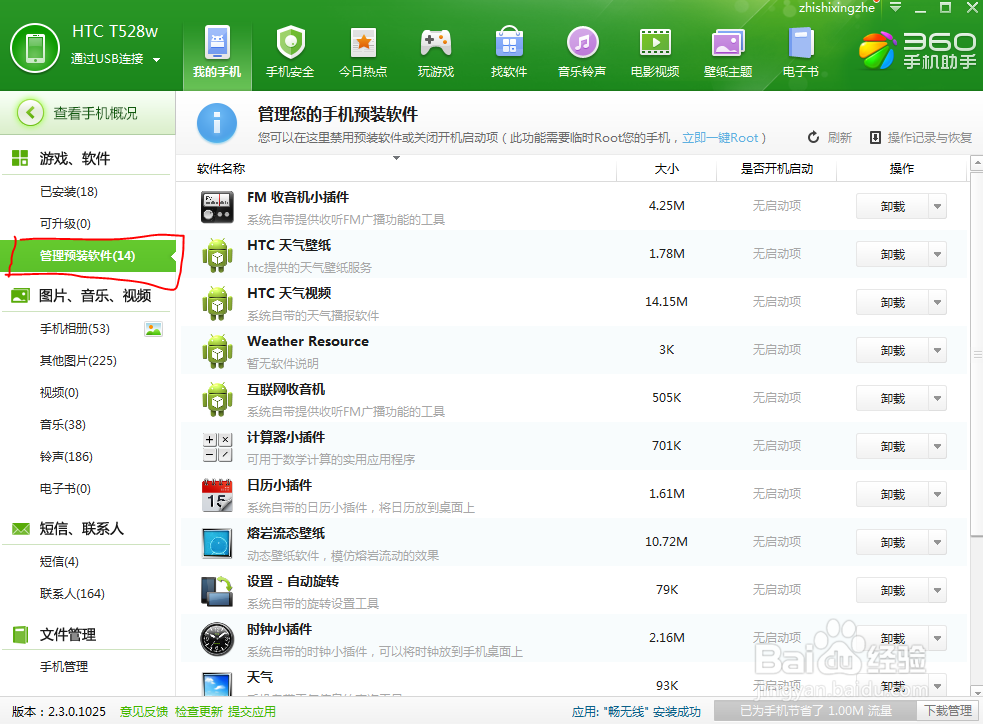Open the 音乐铃声 (Music Ringtones) section
Screen dimensions: 983x724
582,50
